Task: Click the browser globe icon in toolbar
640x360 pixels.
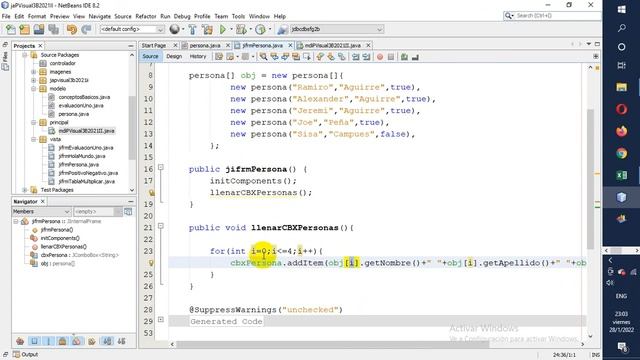Action: 174,29
